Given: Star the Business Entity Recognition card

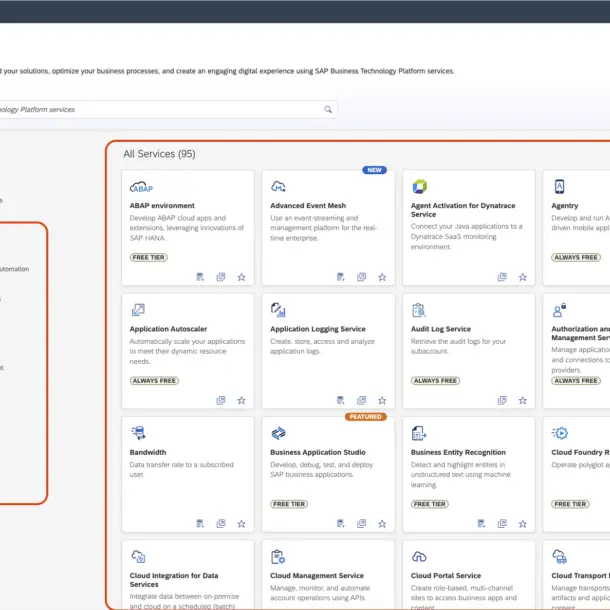Looking at the screenshot, I should pyautogui.click(x=523, y=524).
